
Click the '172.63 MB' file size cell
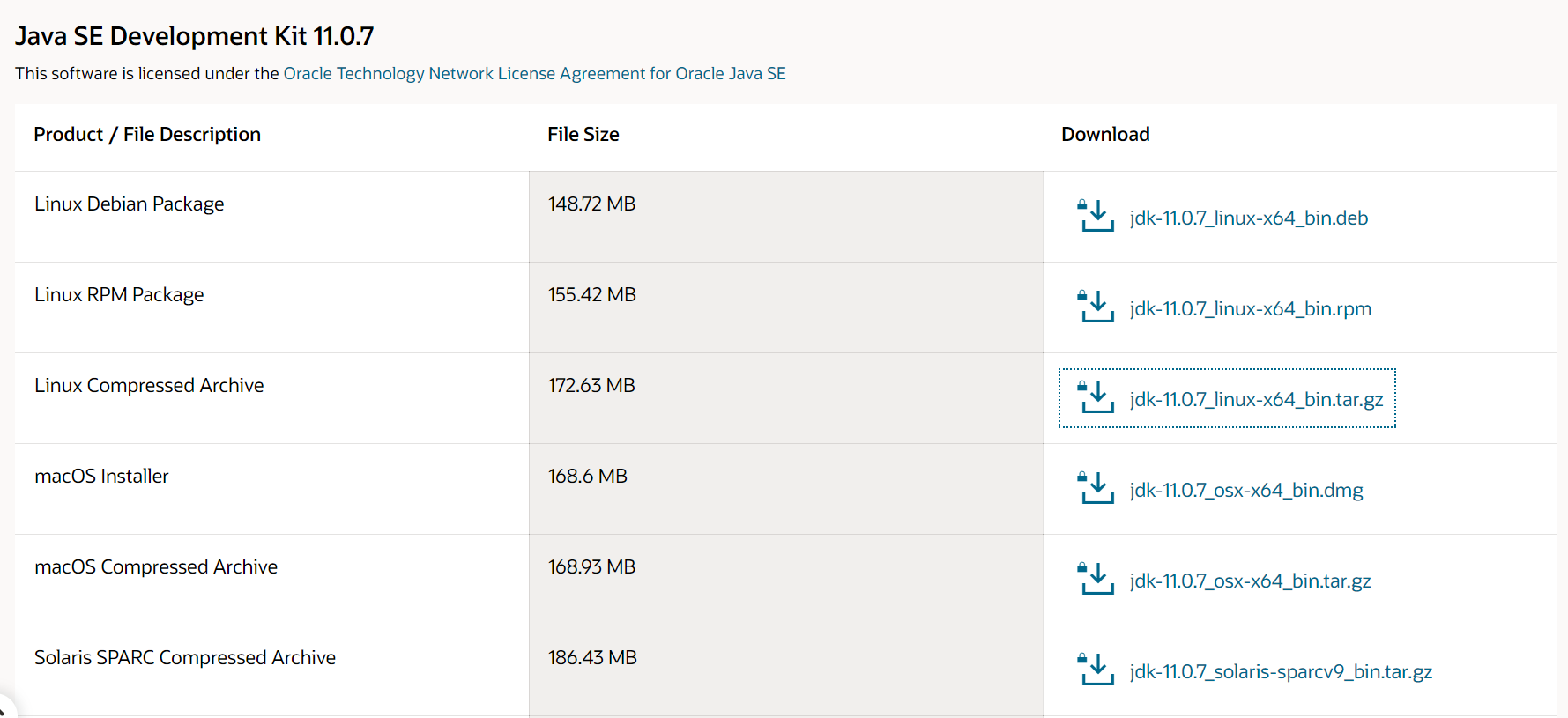pyautogui.click(x=785, y=398)
